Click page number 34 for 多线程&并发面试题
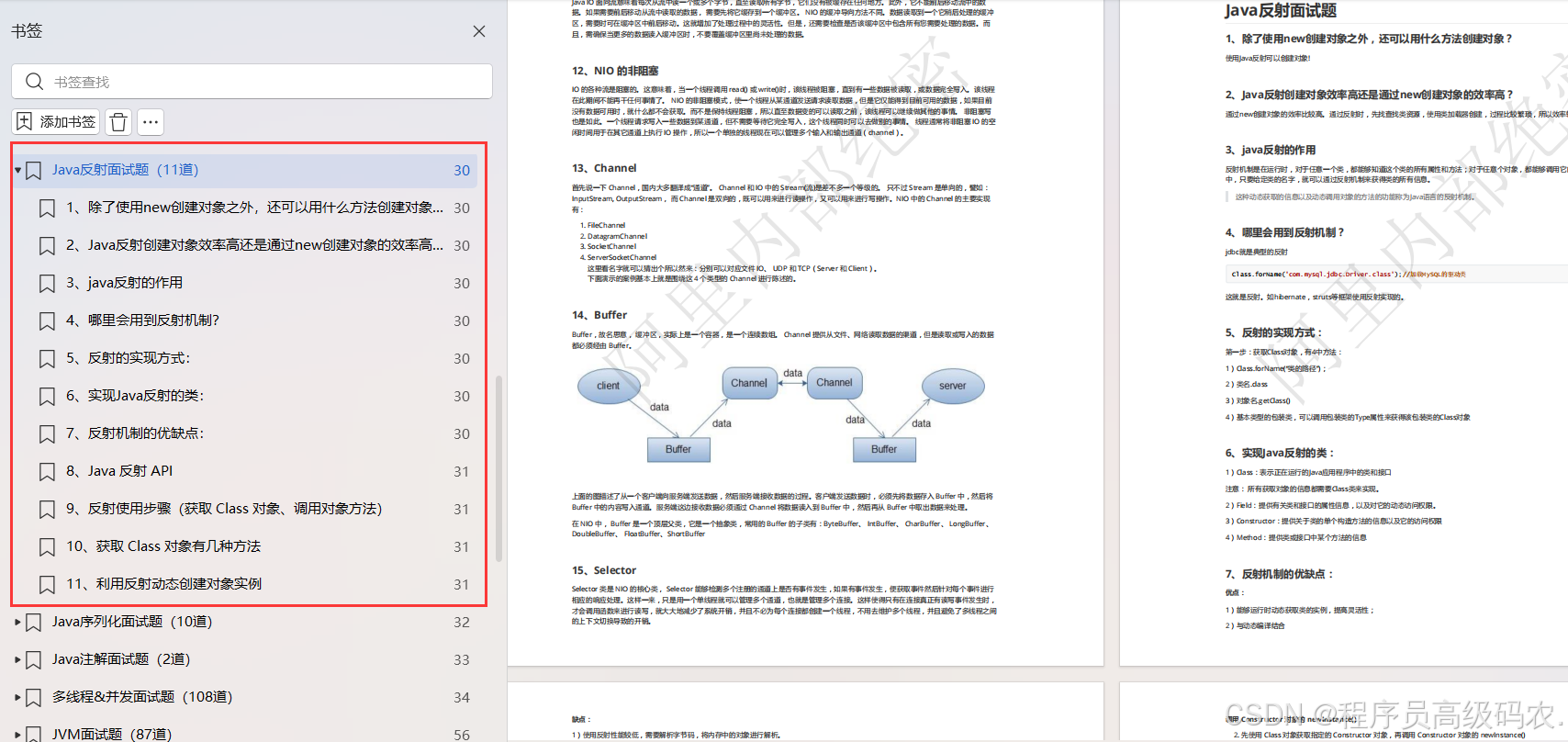Viewport: 1568px width, 742px height. point(462,698)
